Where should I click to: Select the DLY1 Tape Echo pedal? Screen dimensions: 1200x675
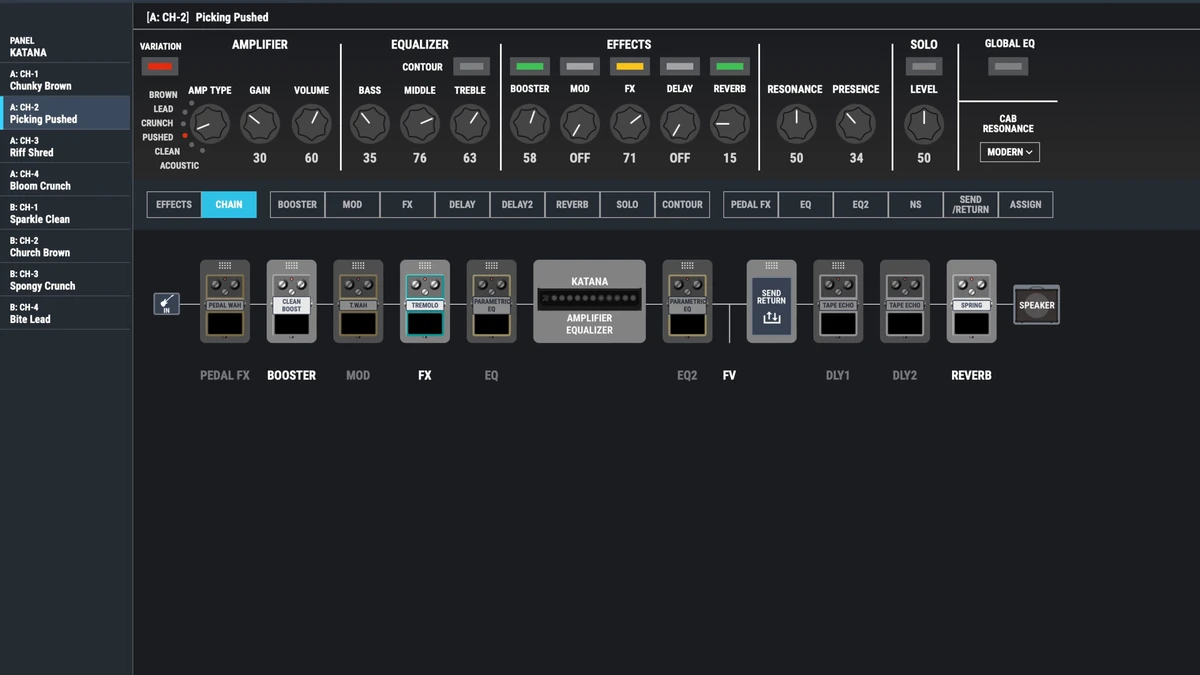click(x=838, y=301)
